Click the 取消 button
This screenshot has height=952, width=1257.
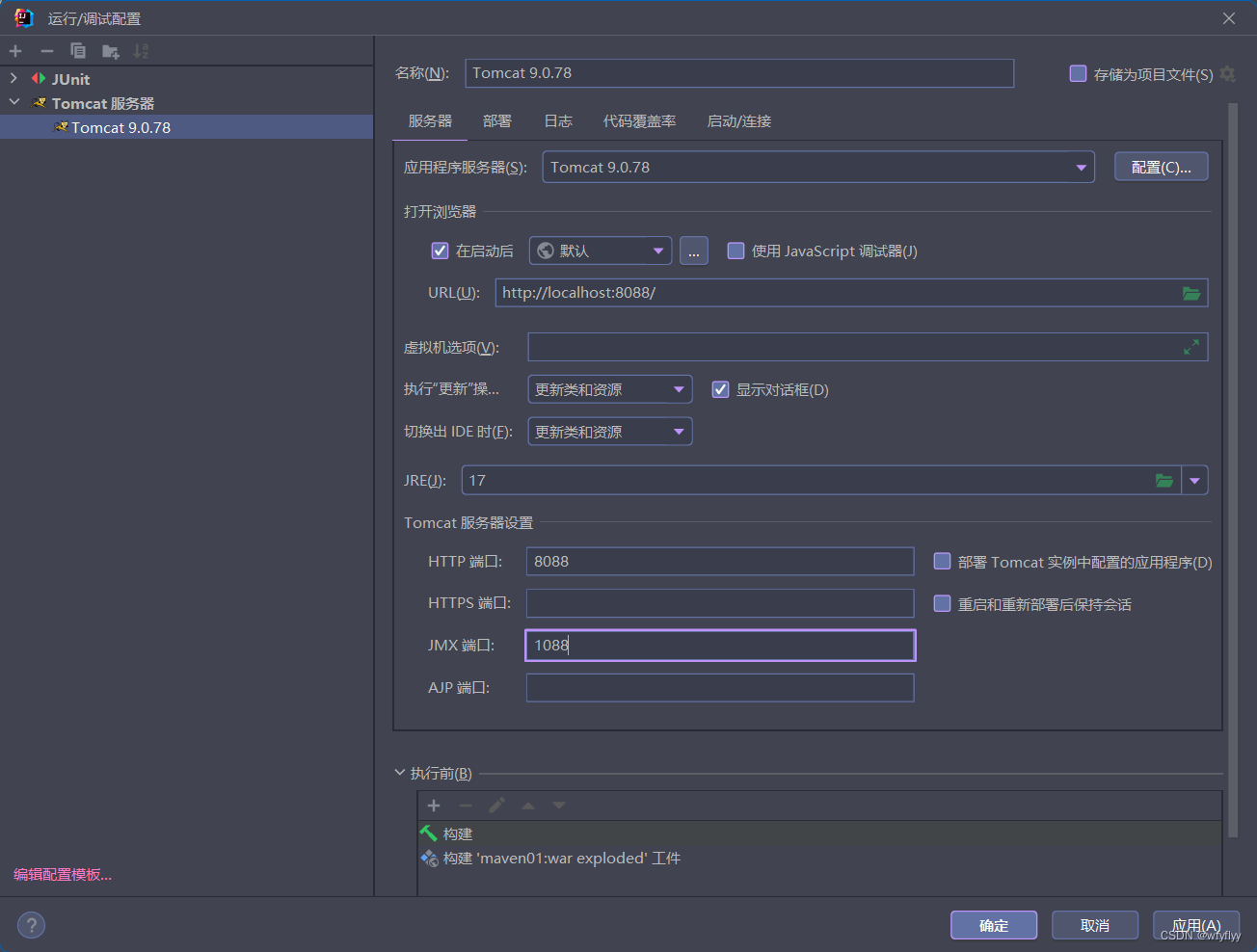pos(1095,925)
